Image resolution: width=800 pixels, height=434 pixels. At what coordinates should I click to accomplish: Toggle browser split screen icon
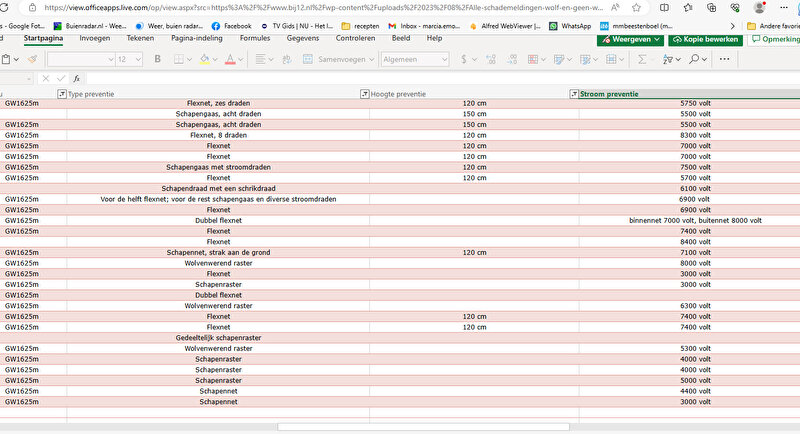(x=664, y=8)
